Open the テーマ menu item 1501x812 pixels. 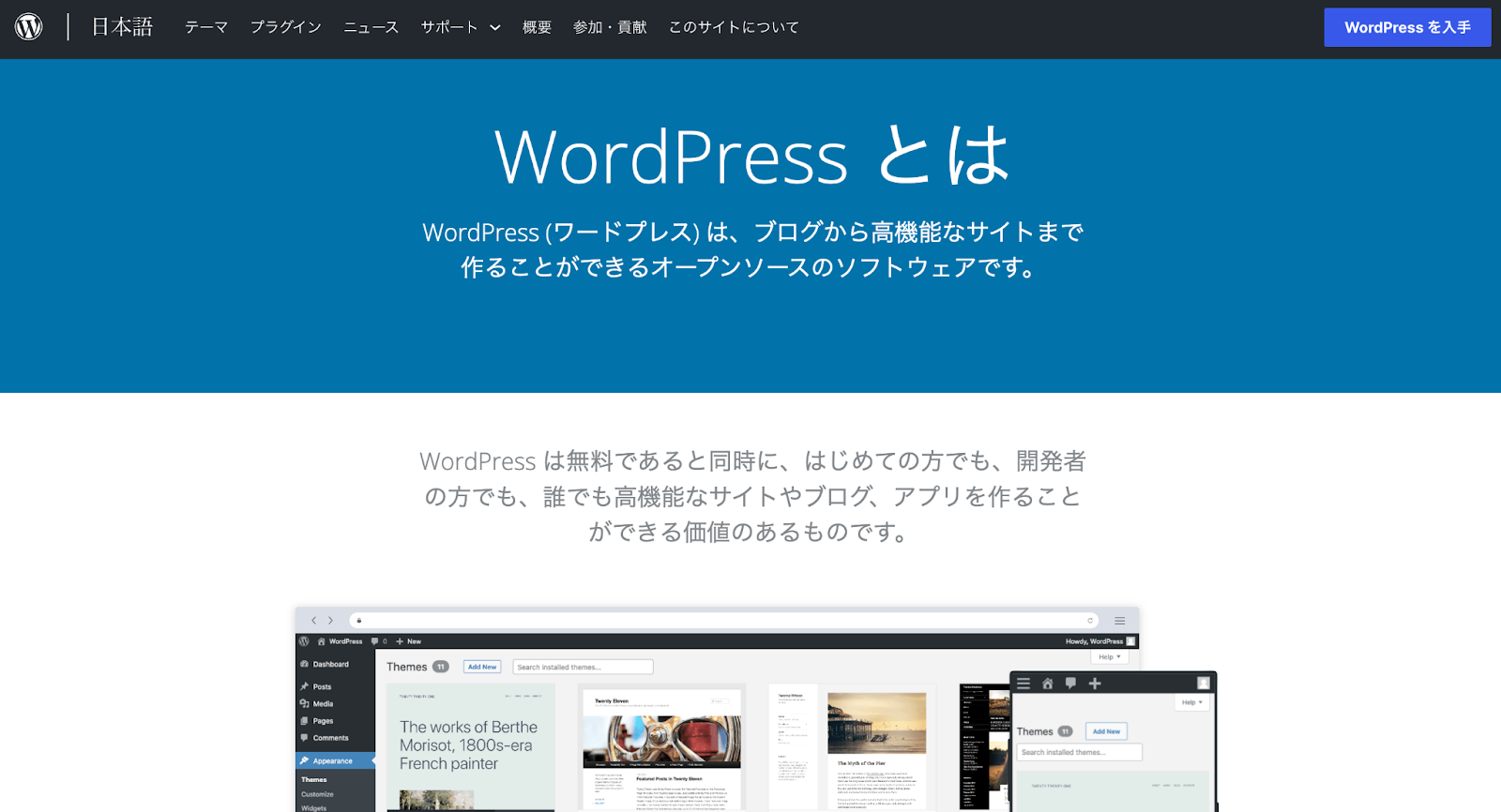coord(206,27)
